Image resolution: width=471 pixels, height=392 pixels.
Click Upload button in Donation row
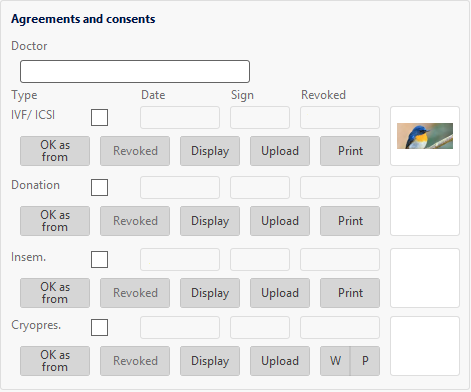(280, 221)
